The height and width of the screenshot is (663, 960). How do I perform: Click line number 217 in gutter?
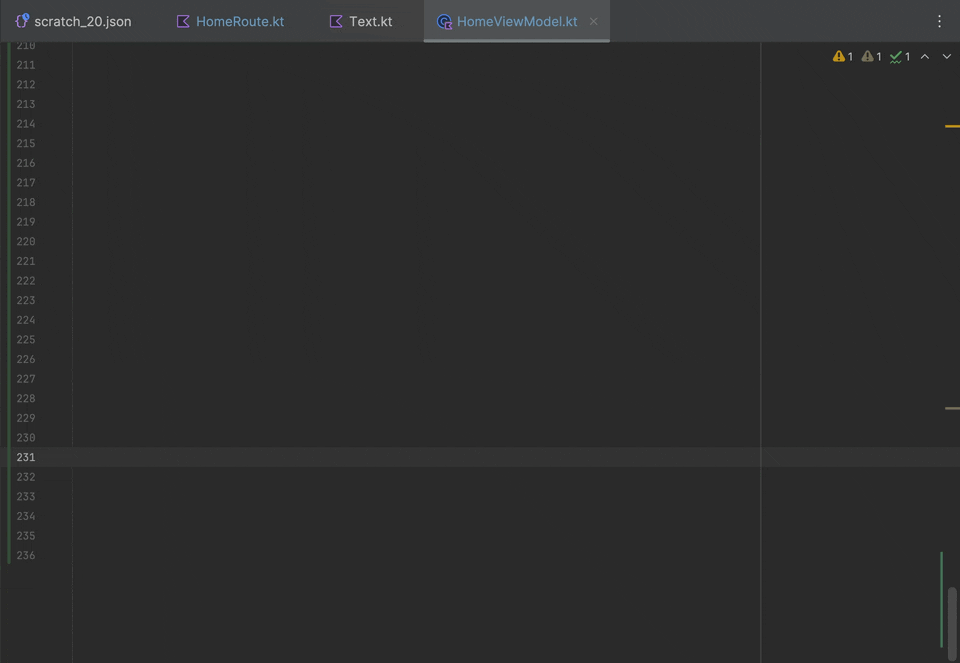26,182
